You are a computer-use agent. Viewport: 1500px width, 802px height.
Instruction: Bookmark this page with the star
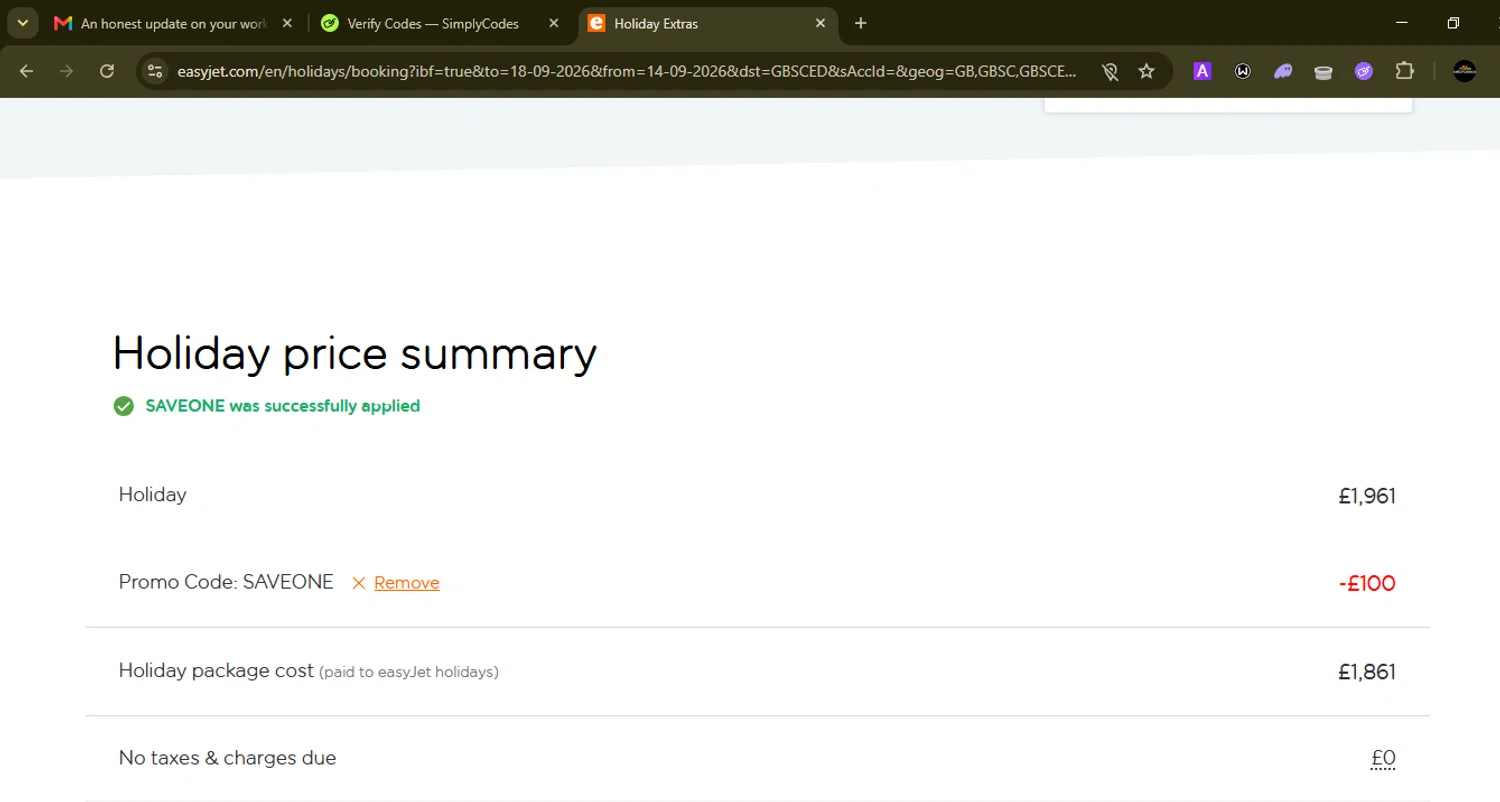click(x=1147, y=71)
